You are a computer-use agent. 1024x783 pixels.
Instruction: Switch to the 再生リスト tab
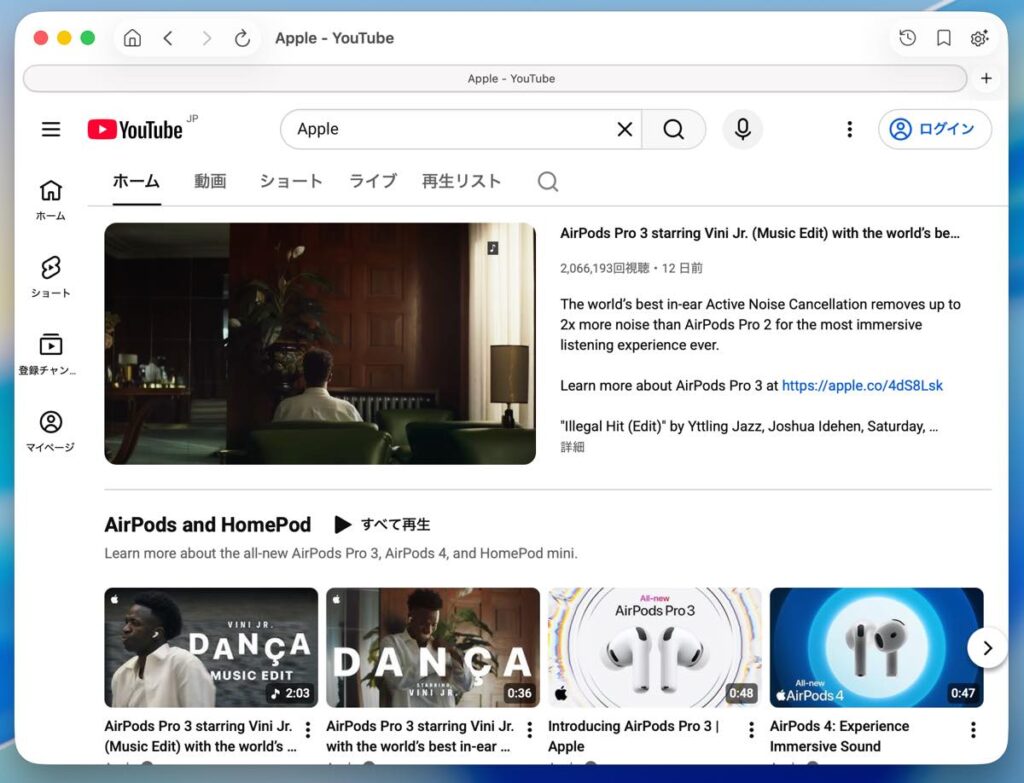[x=461, y=182]
